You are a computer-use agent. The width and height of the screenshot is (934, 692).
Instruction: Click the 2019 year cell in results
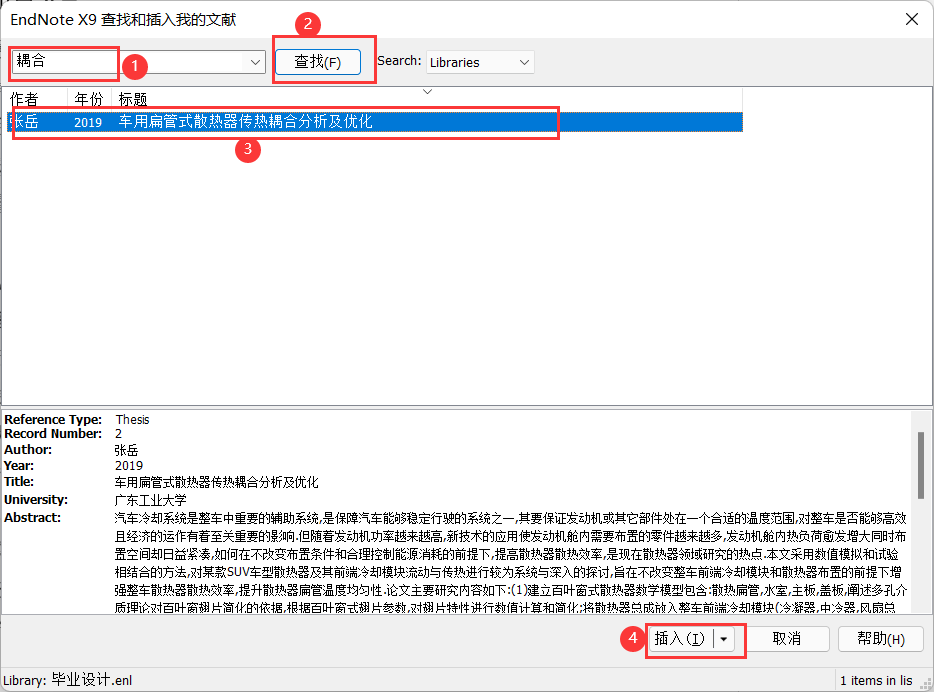click(88, 122)
